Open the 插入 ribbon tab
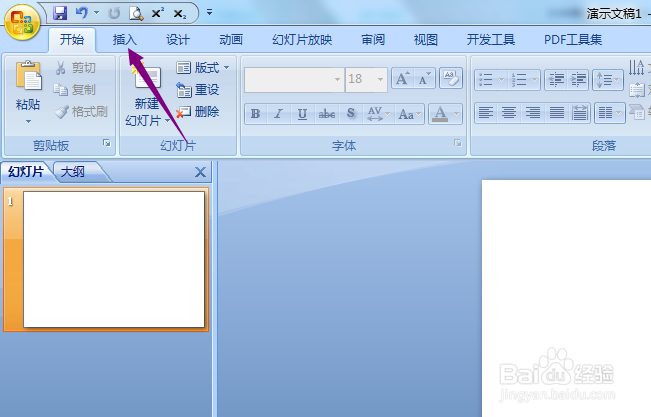The height and width of the screenshot is (417, 651). pos(125,40)
